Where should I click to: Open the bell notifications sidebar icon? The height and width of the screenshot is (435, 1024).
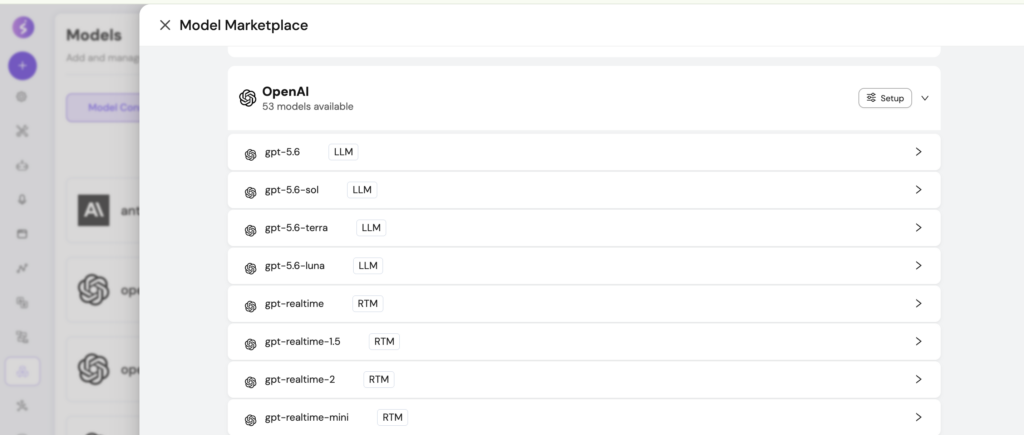click(22, 200)
